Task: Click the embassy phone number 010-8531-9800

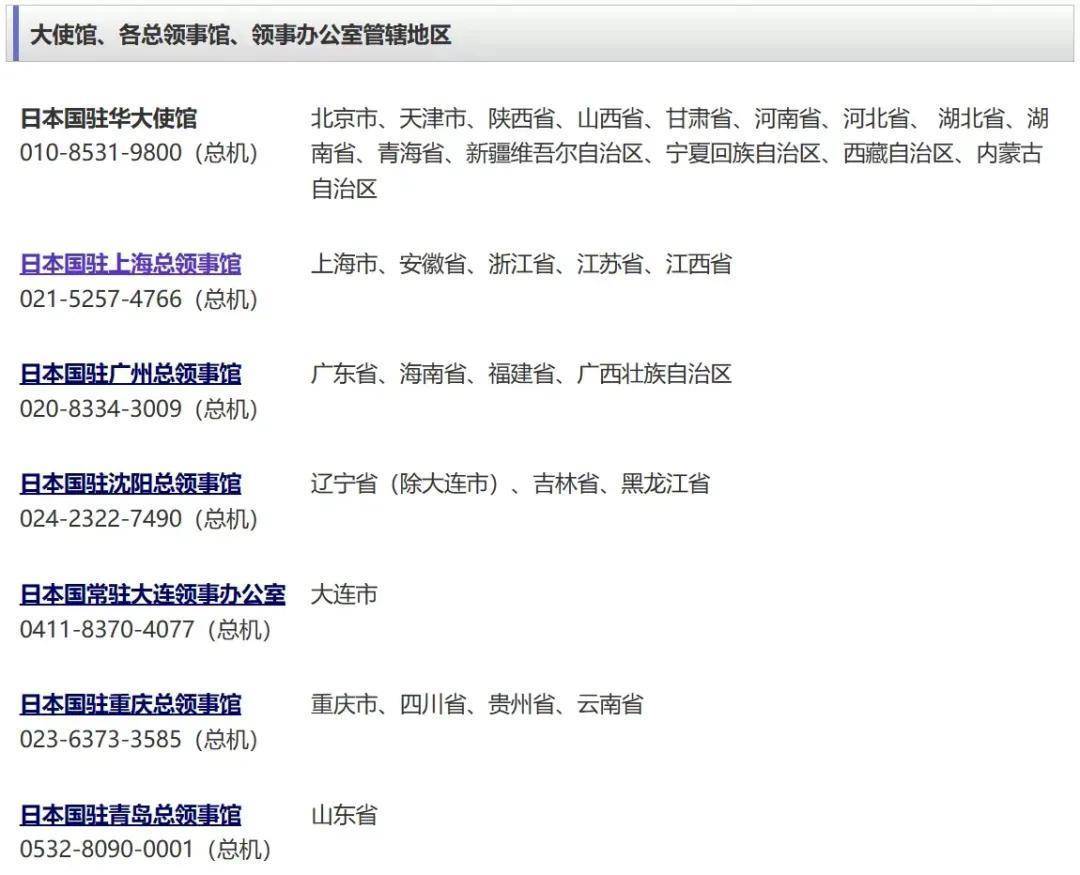Action: click(101, 153)
